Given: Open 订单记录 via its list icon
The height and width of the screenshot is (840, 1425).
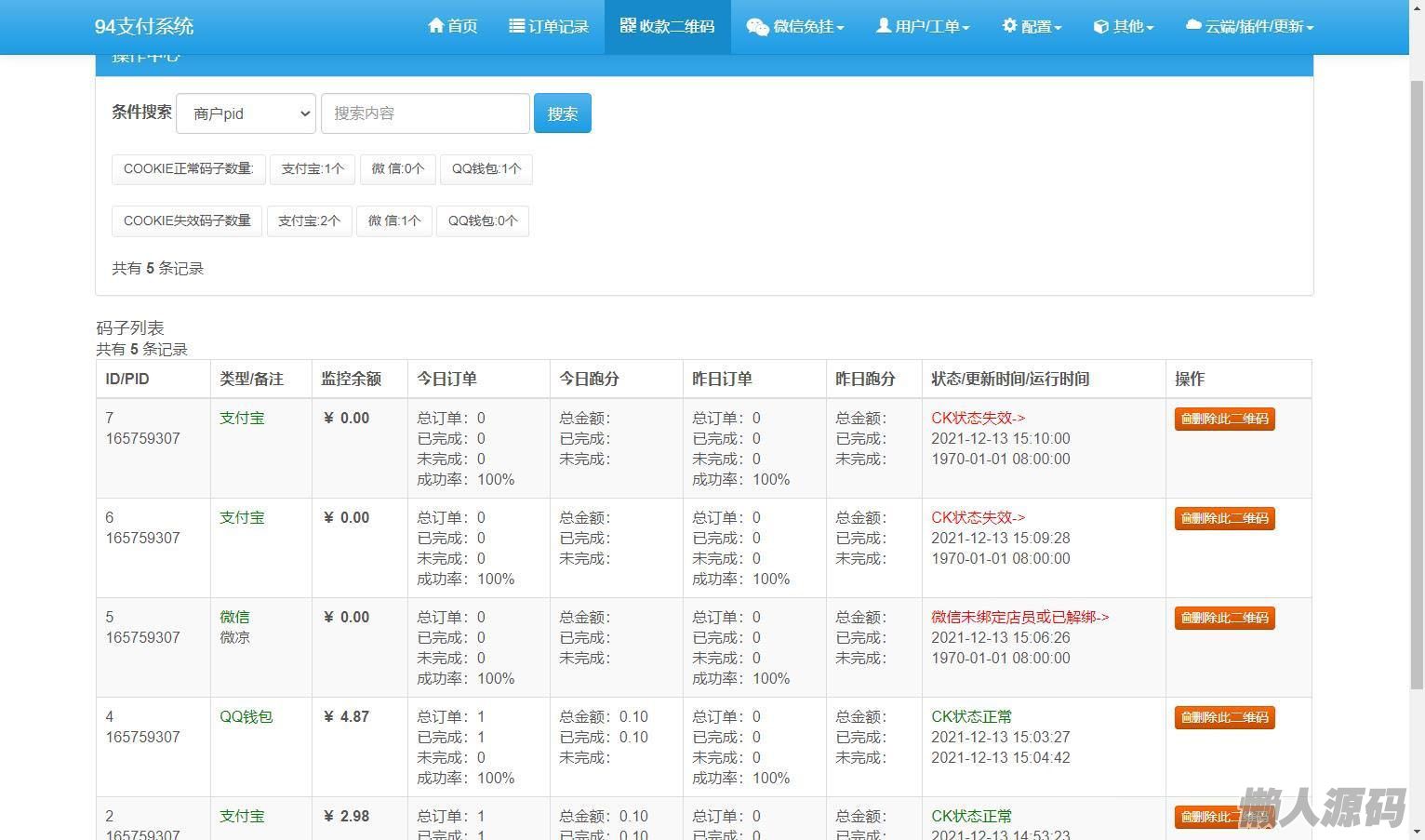Looking at the screenshot, I should [517, 26].
